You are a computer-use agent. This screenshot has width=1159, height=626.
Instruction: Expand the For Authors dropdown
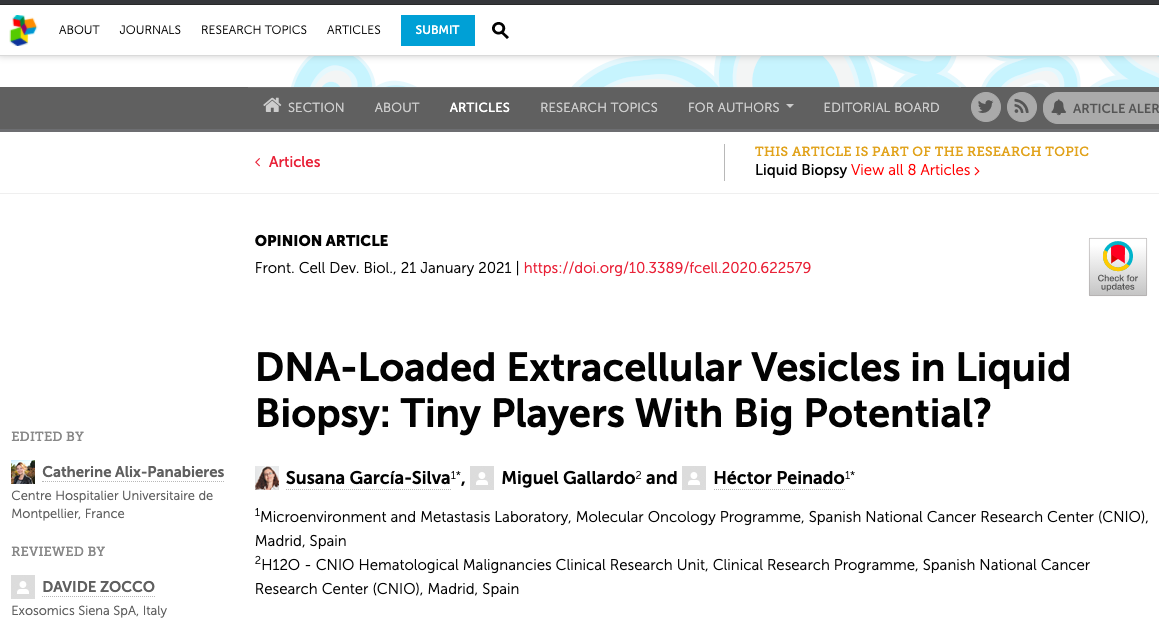(x=741, y=108)
